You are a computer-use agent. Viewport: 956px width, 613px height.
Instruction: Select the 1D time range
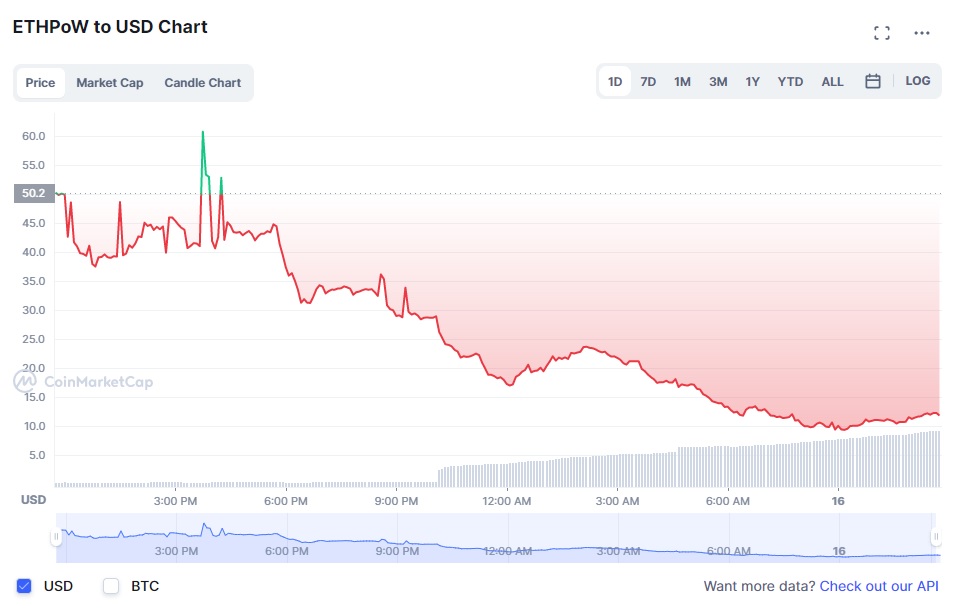click(615, 82)
